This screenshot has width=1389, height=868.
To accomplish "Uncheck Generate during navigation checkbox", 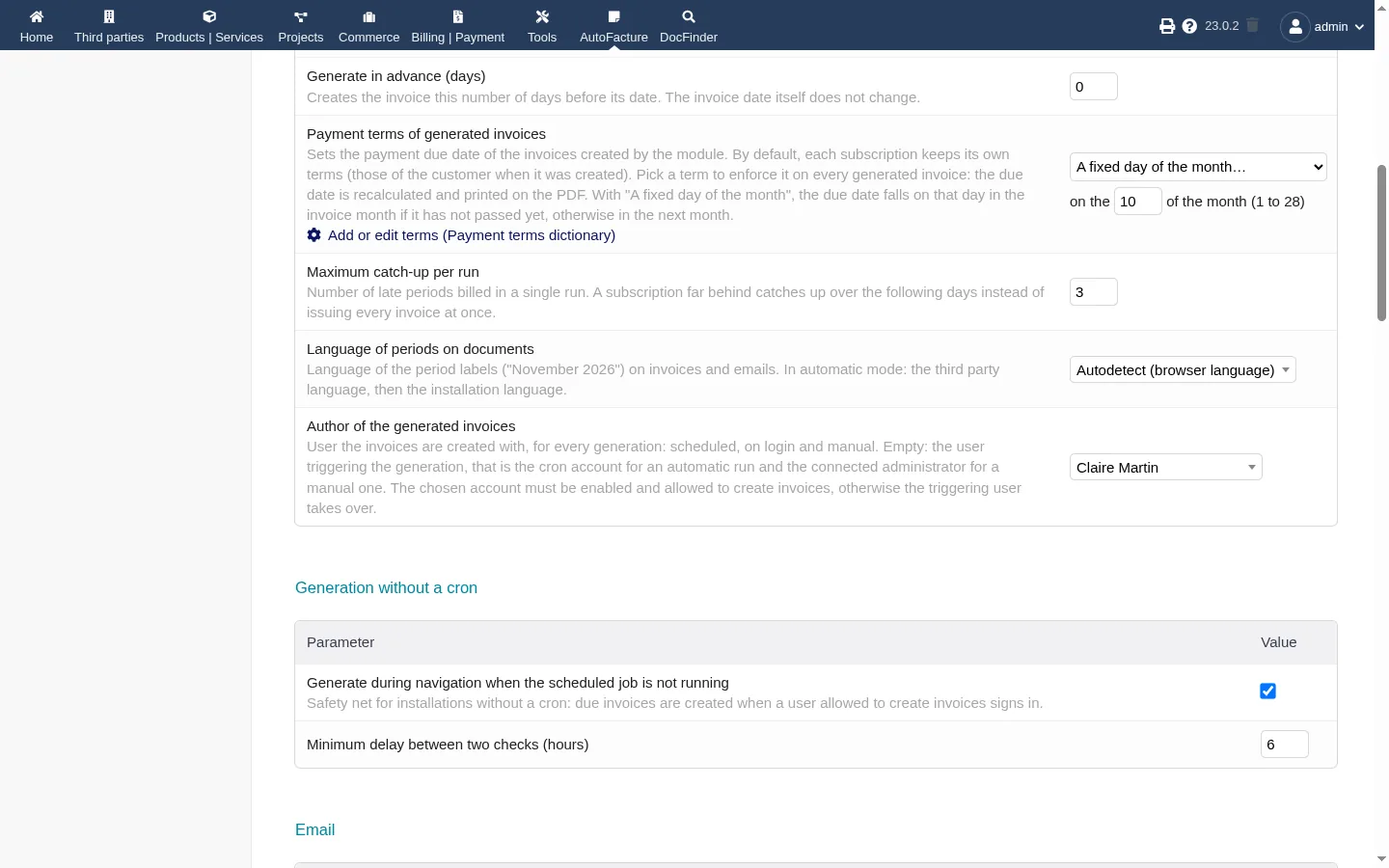I will coord(1267,691).
